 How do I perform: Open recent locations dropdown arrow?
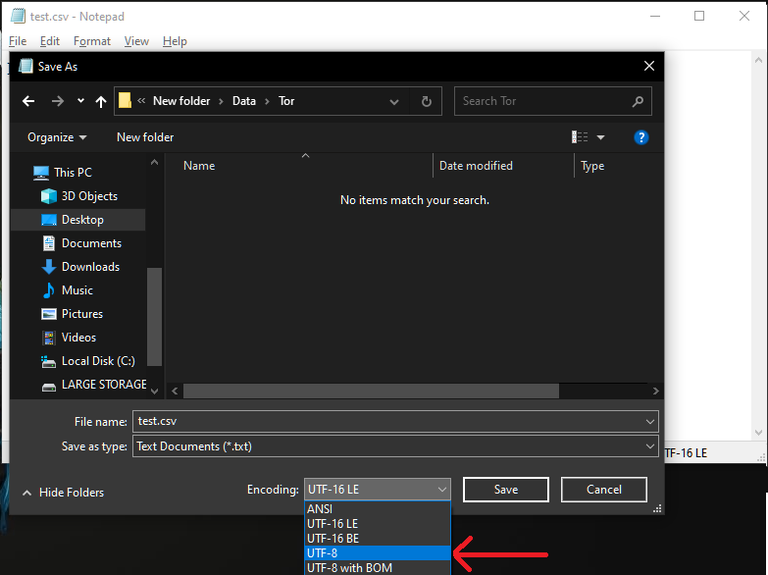click(80, 101)
